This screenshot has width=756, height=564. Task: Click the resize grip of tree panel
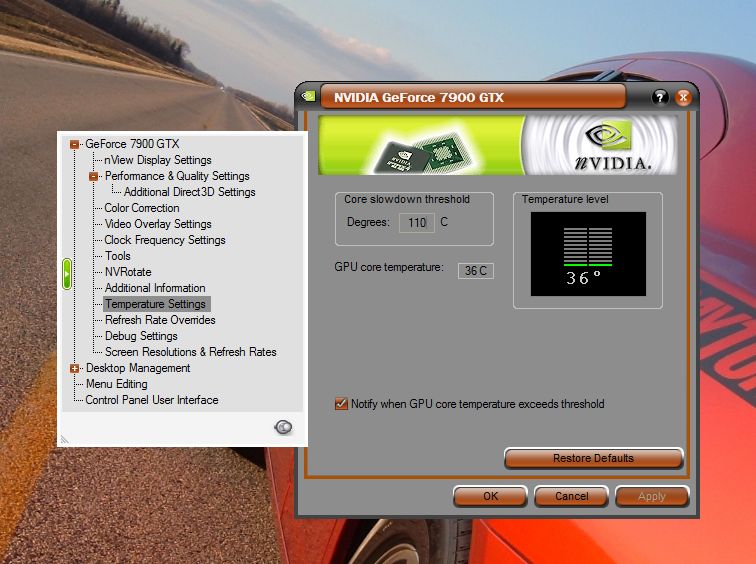coord(64,439)
